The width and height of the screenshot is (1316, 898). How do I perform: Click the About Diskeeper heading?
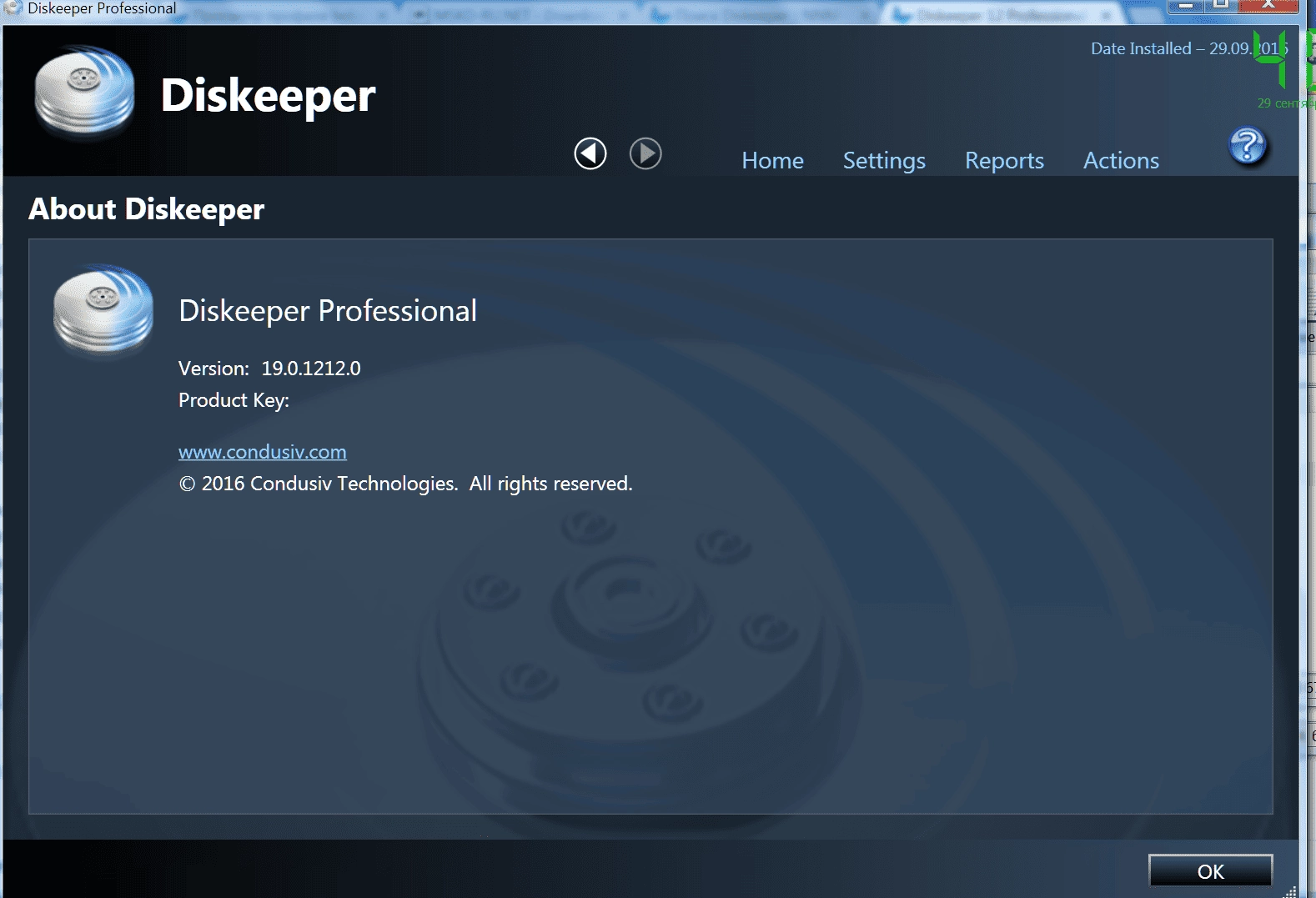click(x=147, y=208)
